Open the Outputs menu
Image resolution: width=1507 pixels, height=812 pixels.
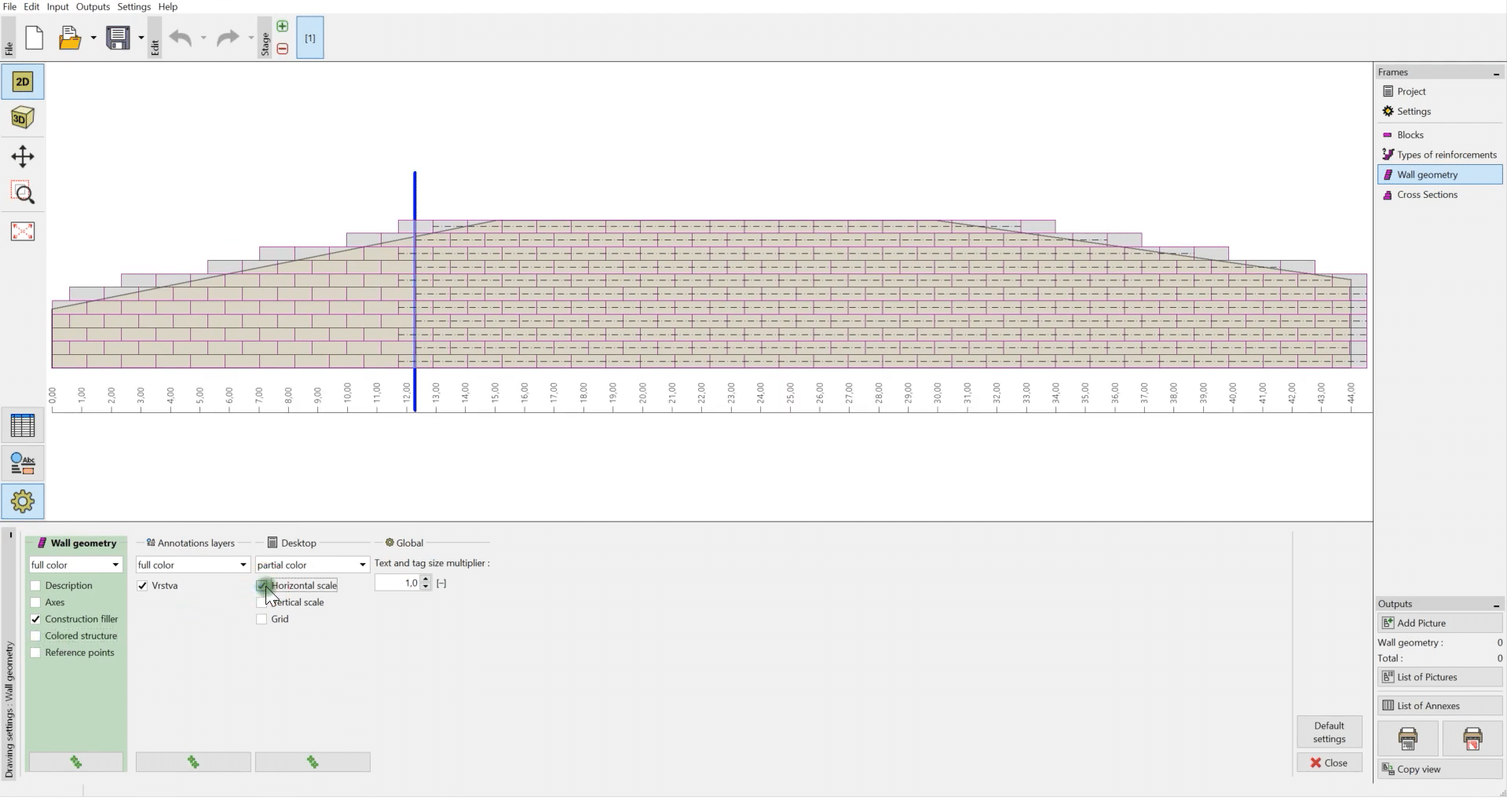(x=93, y=6)
